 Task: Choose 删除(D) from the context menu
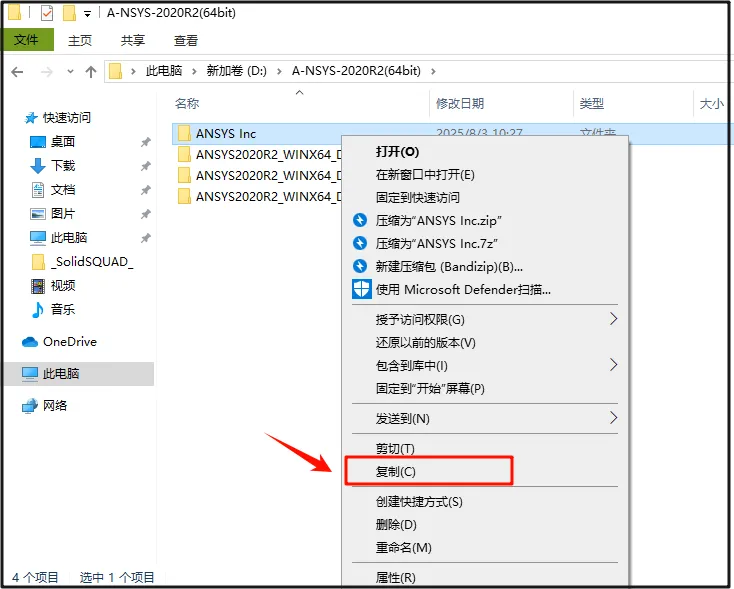point(485,524)
